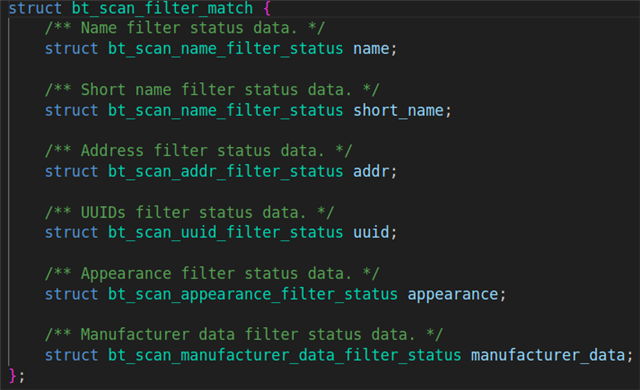Click the appearance member identifier
The image size is (640, 390).
[x=453, y=294]
